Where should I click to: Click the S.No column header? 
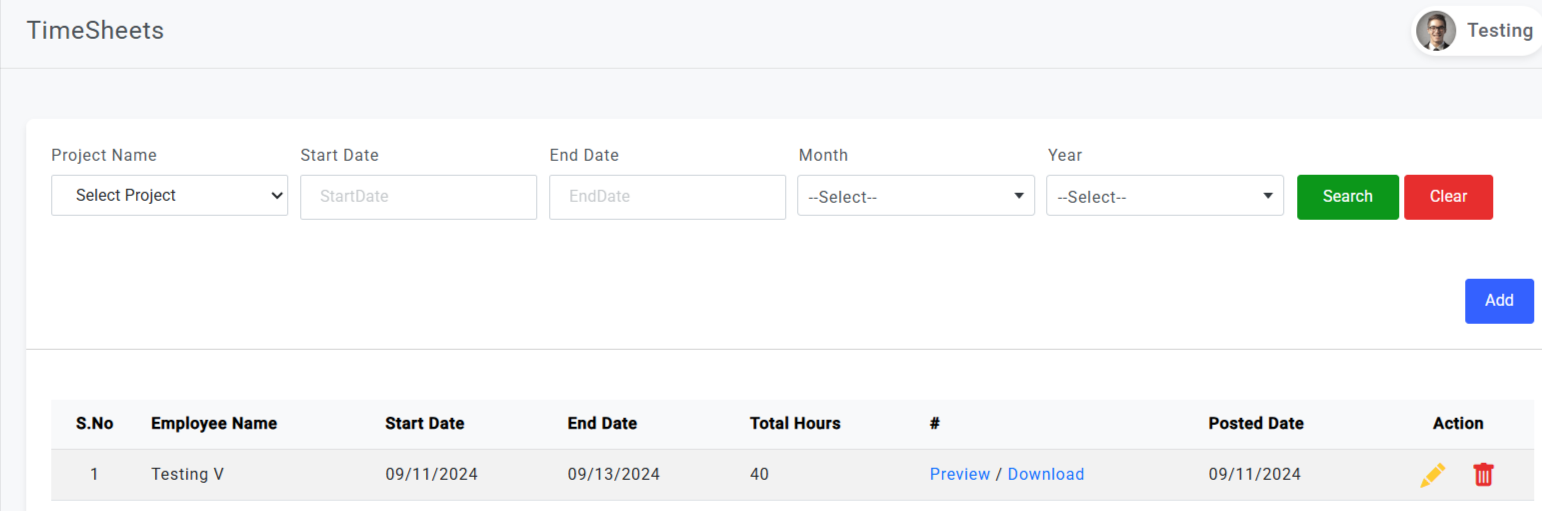point(94,424)
